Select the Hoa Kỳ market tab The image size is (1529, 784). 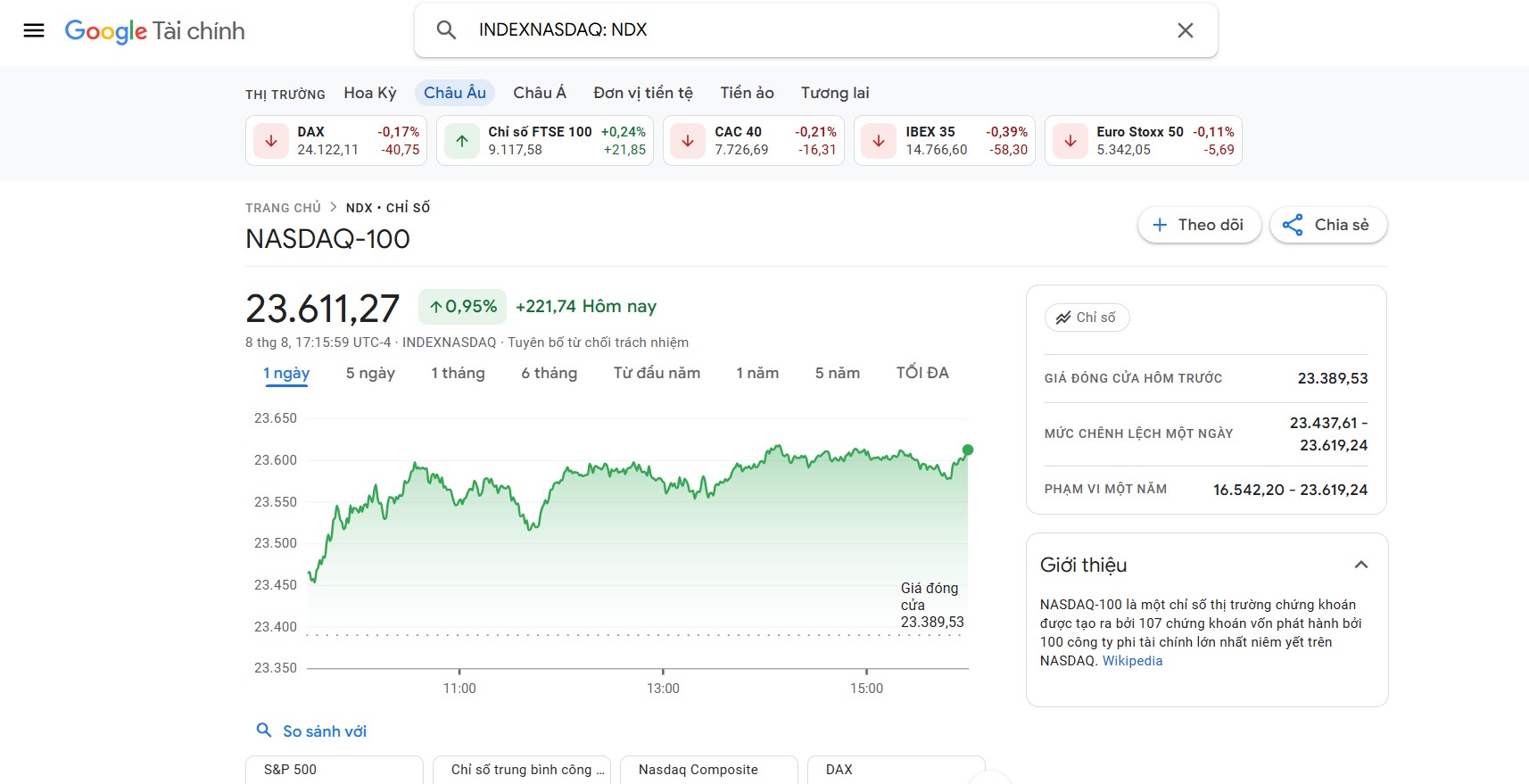pos(370,93)
